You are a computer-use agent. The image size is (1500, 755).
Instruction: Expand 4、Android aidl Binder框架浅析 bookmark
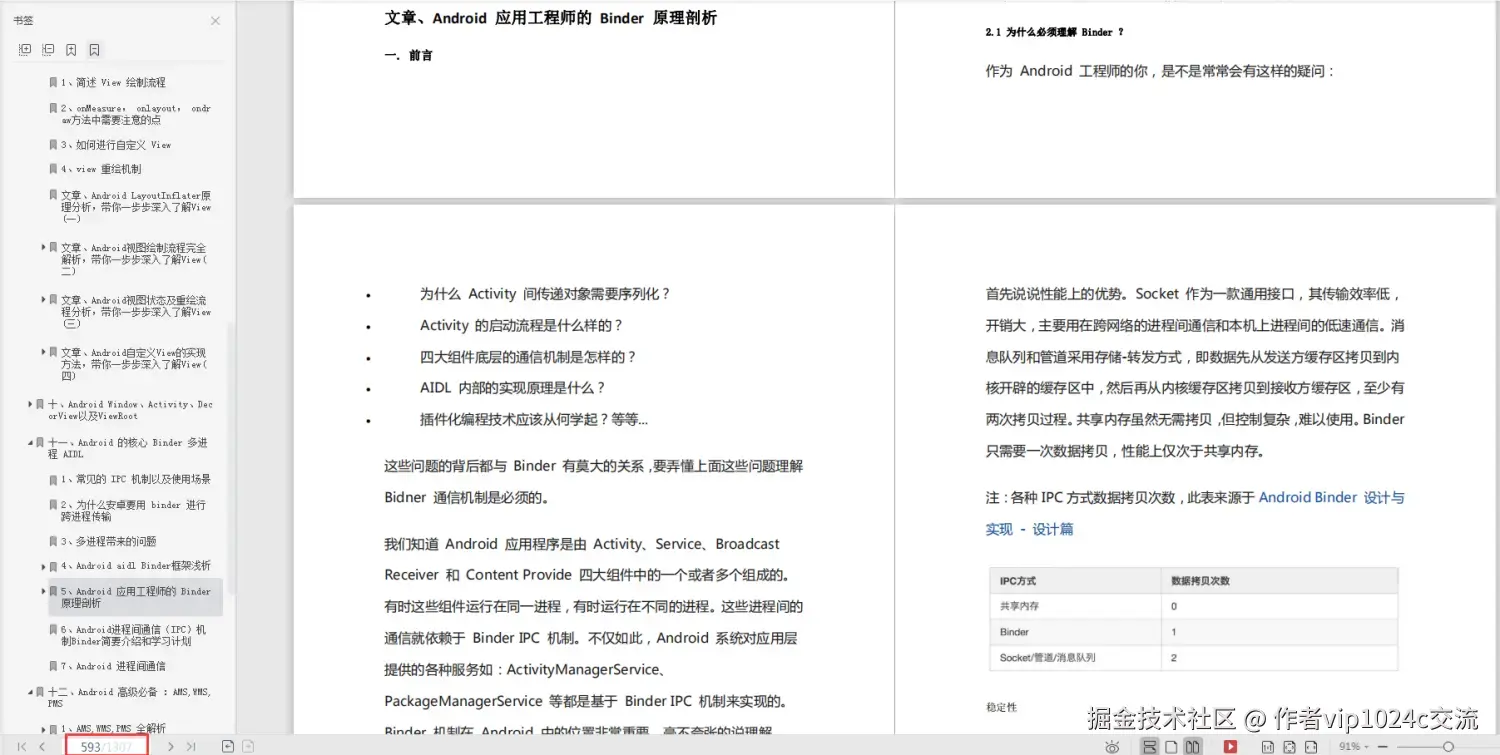[x=43, y=565]
